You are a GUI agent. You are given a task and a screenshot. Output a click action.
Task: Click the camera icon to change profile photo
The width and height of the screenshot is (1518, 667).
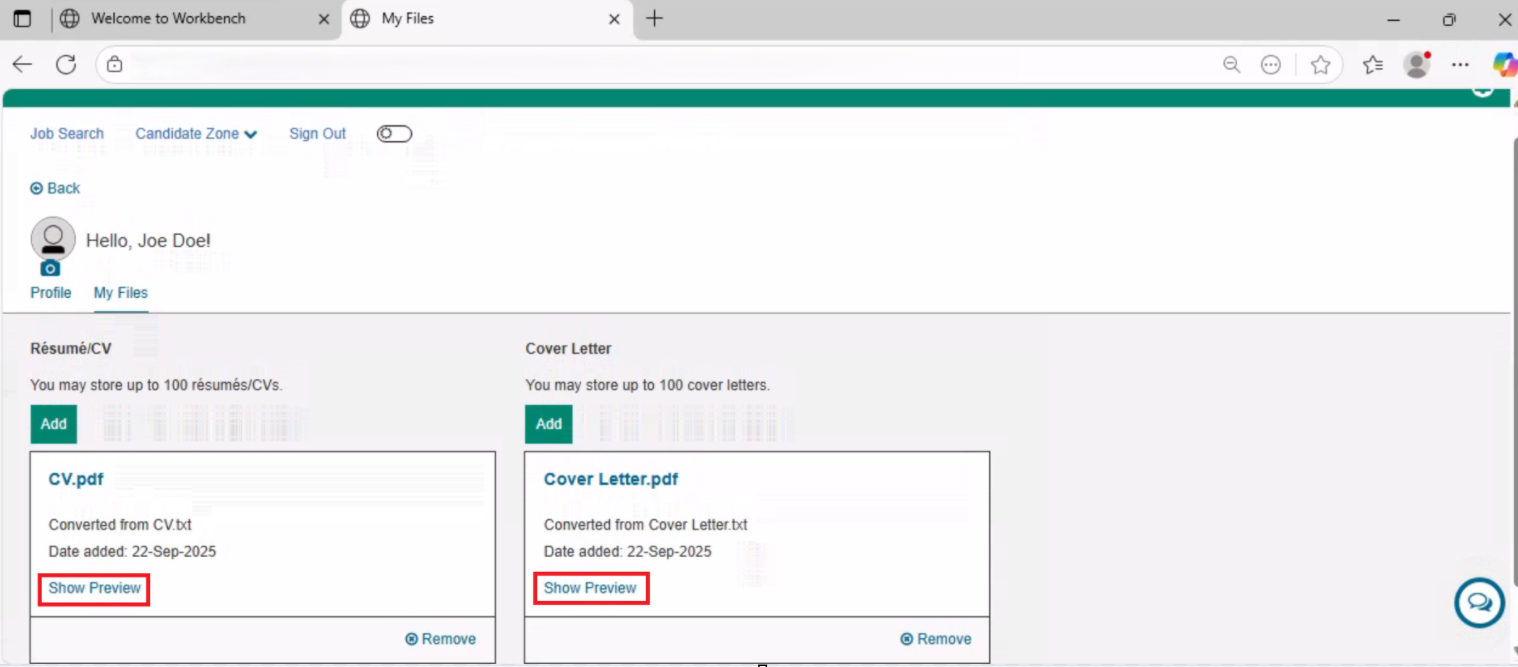50,269
